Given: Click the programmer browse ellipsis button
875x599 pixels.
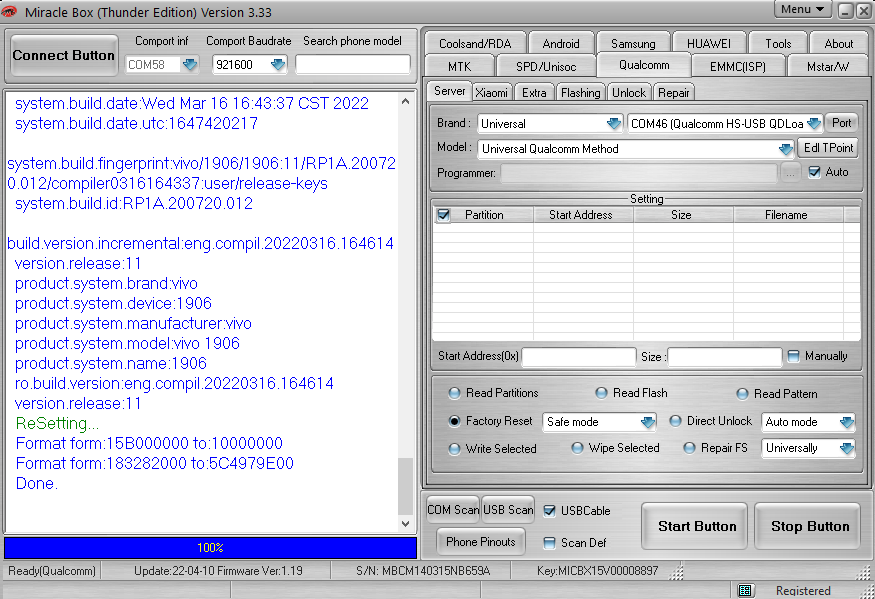Looking at the screenshot, I should point(790,173).
